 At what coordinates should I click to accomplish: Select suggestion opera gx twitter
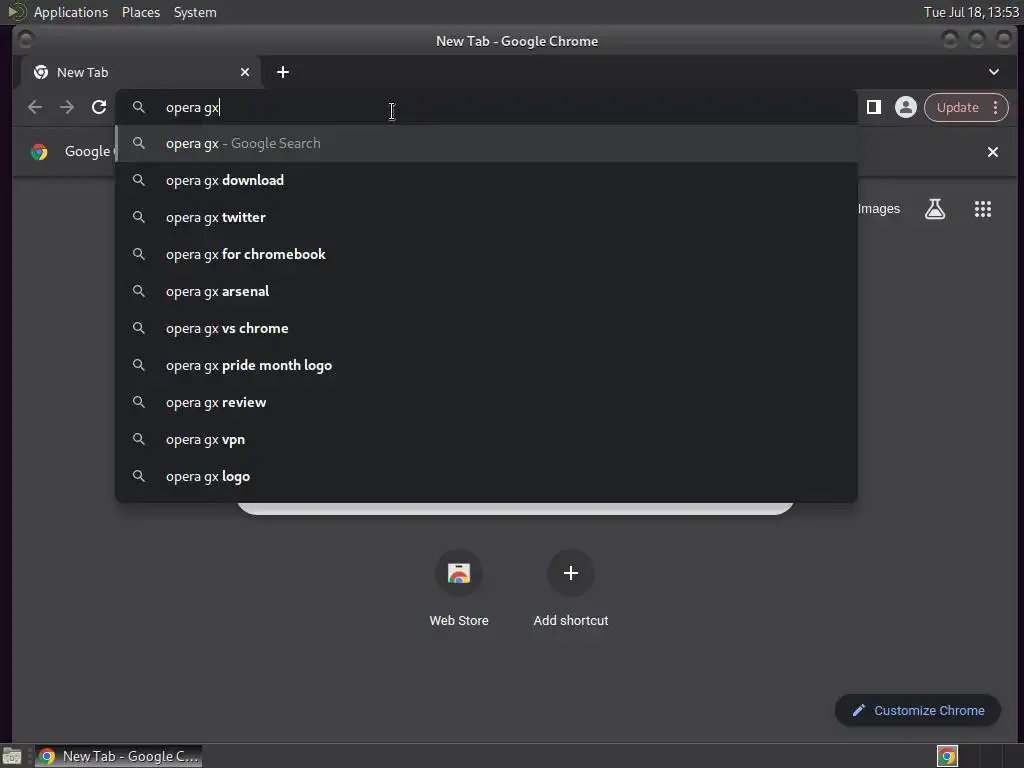[487, 217]
